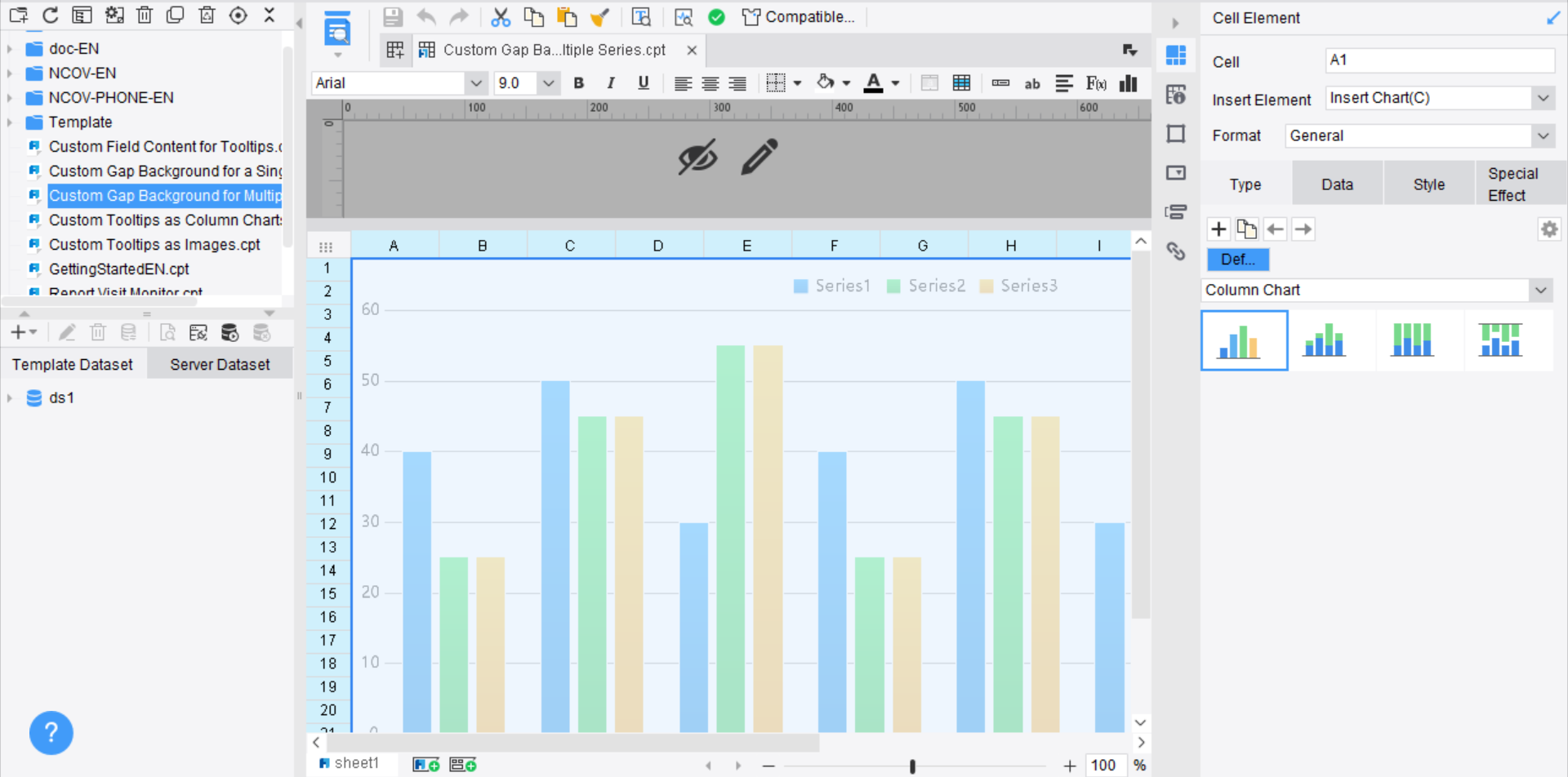Toggle Bold formatting

pos(579,83)
